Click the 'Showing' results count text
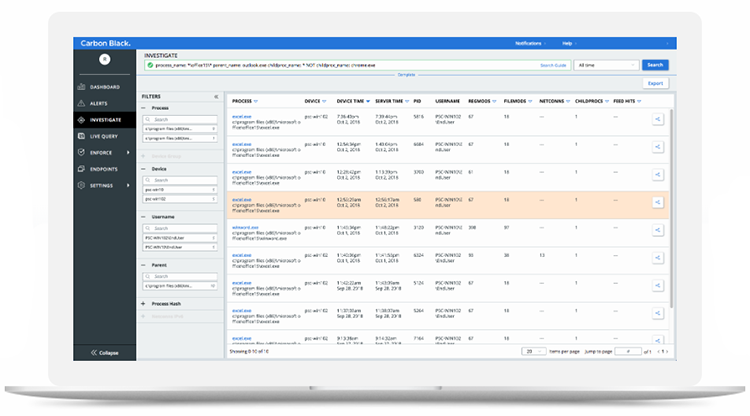Screen dimensions: 750x416 click(x=249, y=351)
